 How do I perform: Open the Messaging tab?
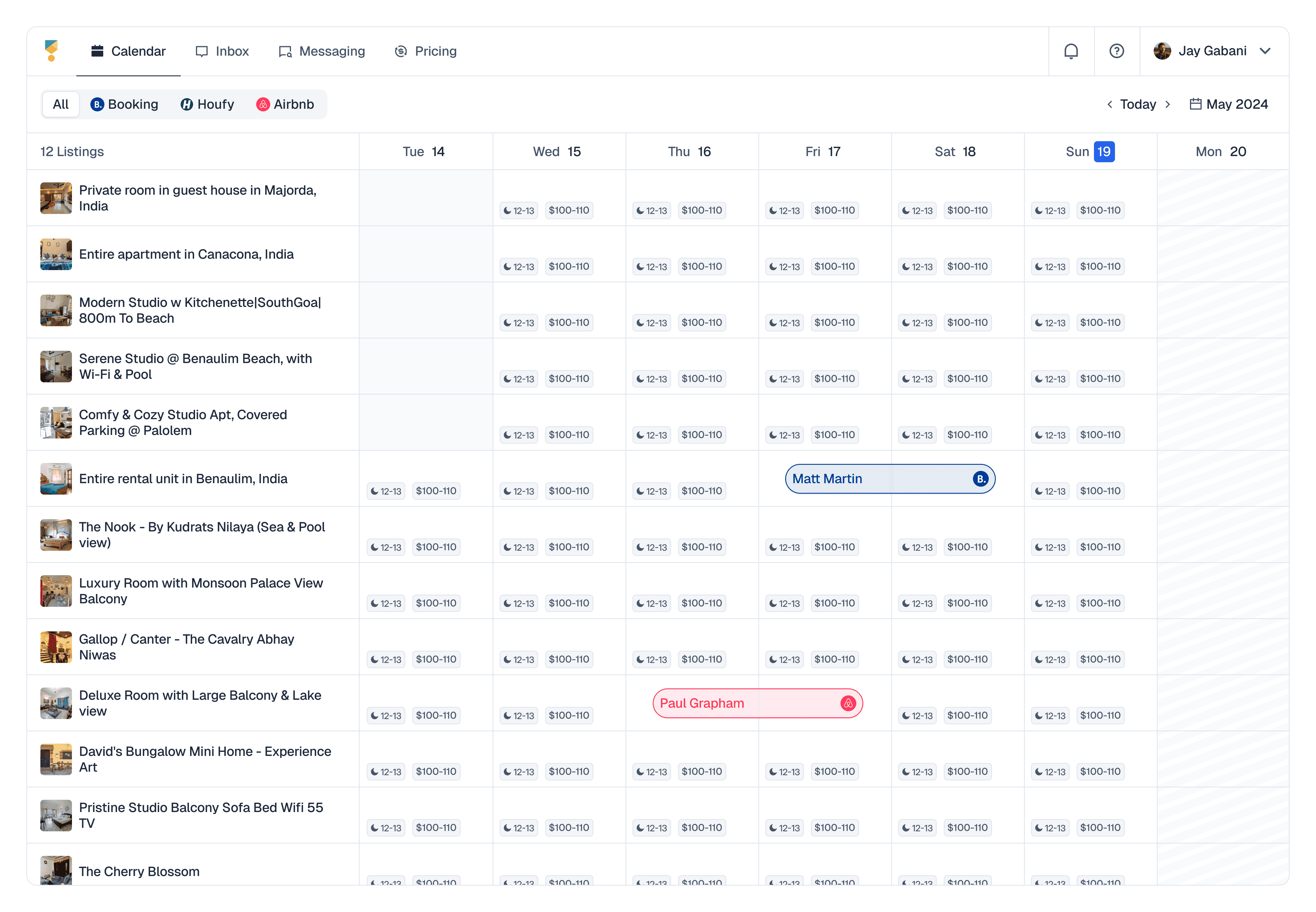tap(322, 51)
